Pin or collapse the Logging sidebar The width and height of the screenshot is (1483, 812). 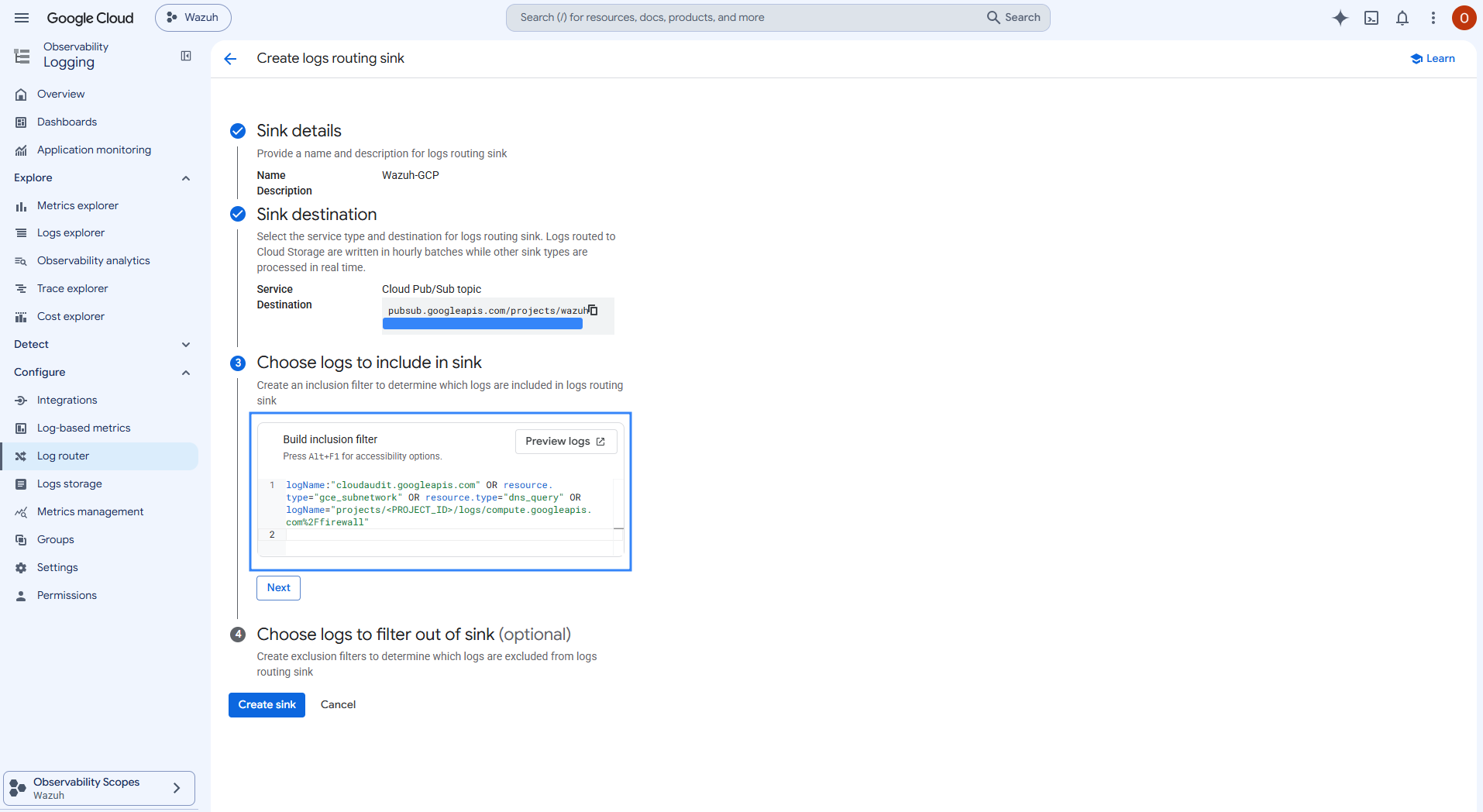pos(186,56)
